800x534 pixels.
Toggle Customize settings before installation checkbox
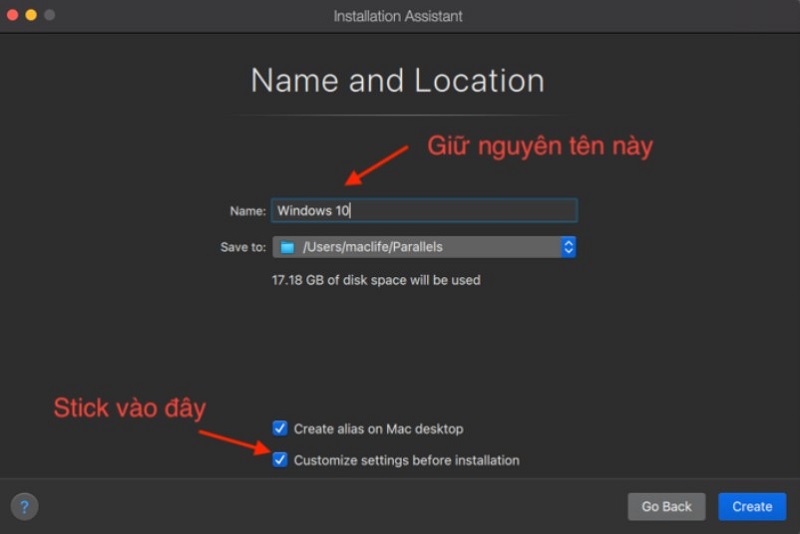pyautogui.click(x=280, y=460)
